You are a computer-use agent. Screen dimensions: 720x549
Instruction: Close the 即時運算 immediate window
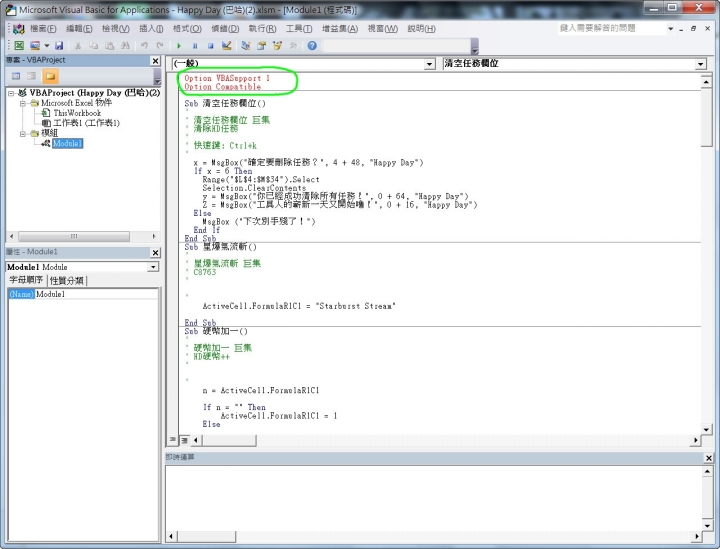coord(709,458)
